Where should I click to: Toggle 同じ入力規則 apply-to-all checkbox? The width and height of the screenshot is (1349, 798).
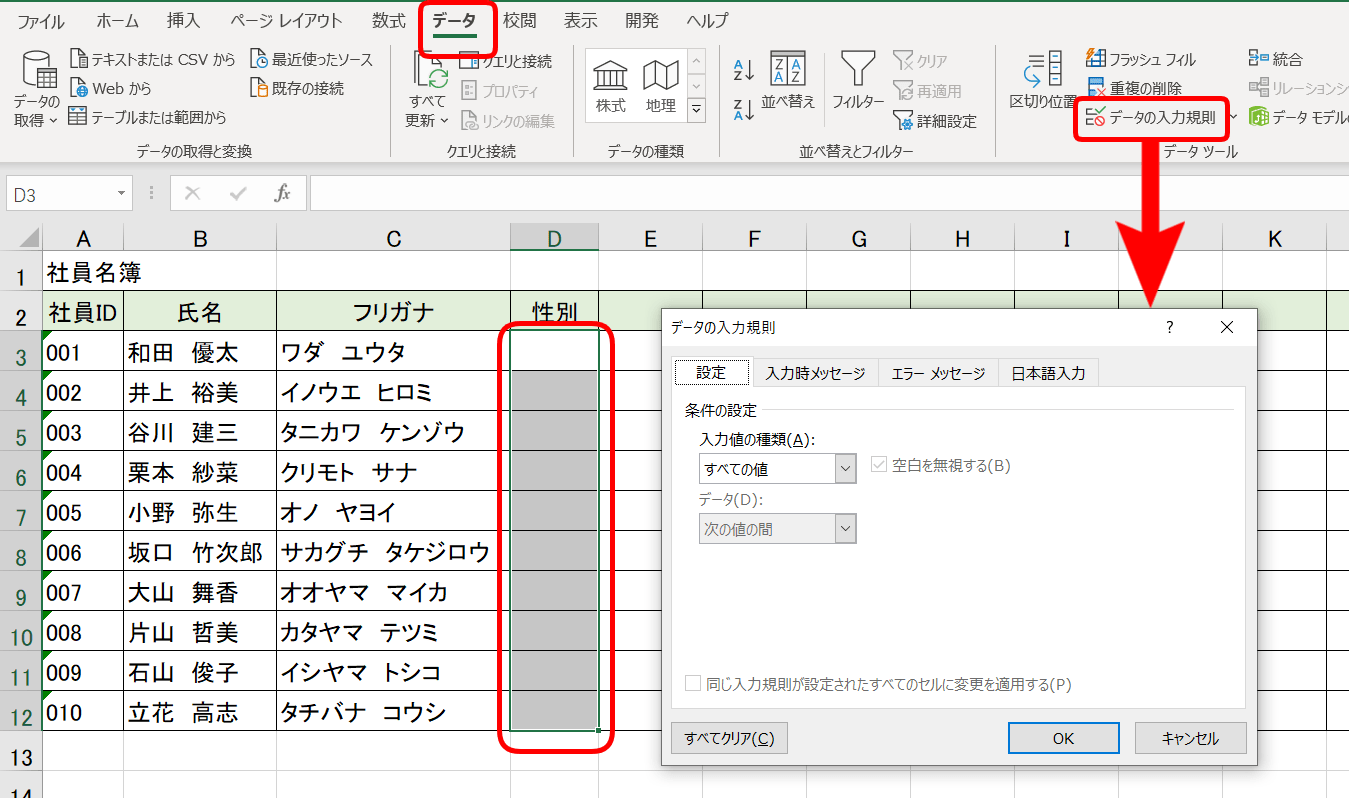(693, 685)
